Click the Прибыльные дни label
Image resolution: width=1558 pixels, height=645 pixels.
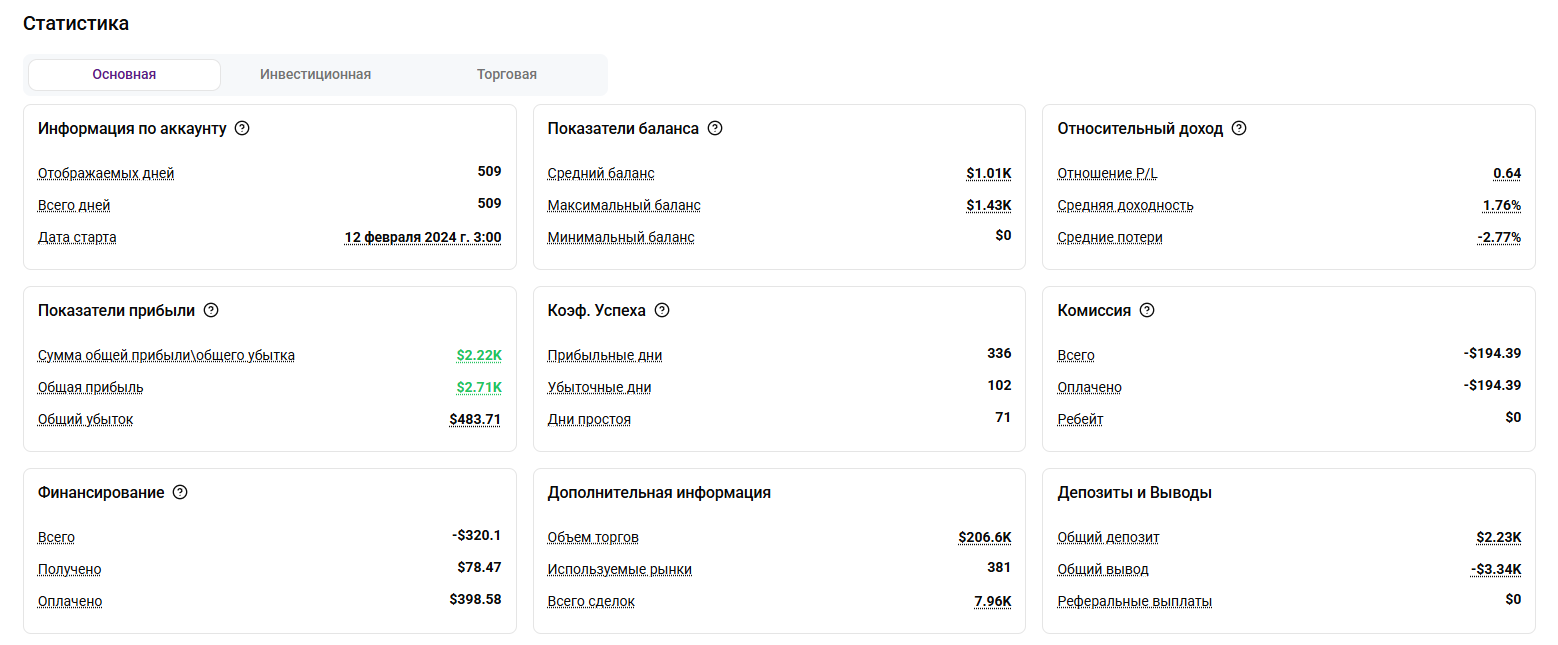tap(604, 355)
